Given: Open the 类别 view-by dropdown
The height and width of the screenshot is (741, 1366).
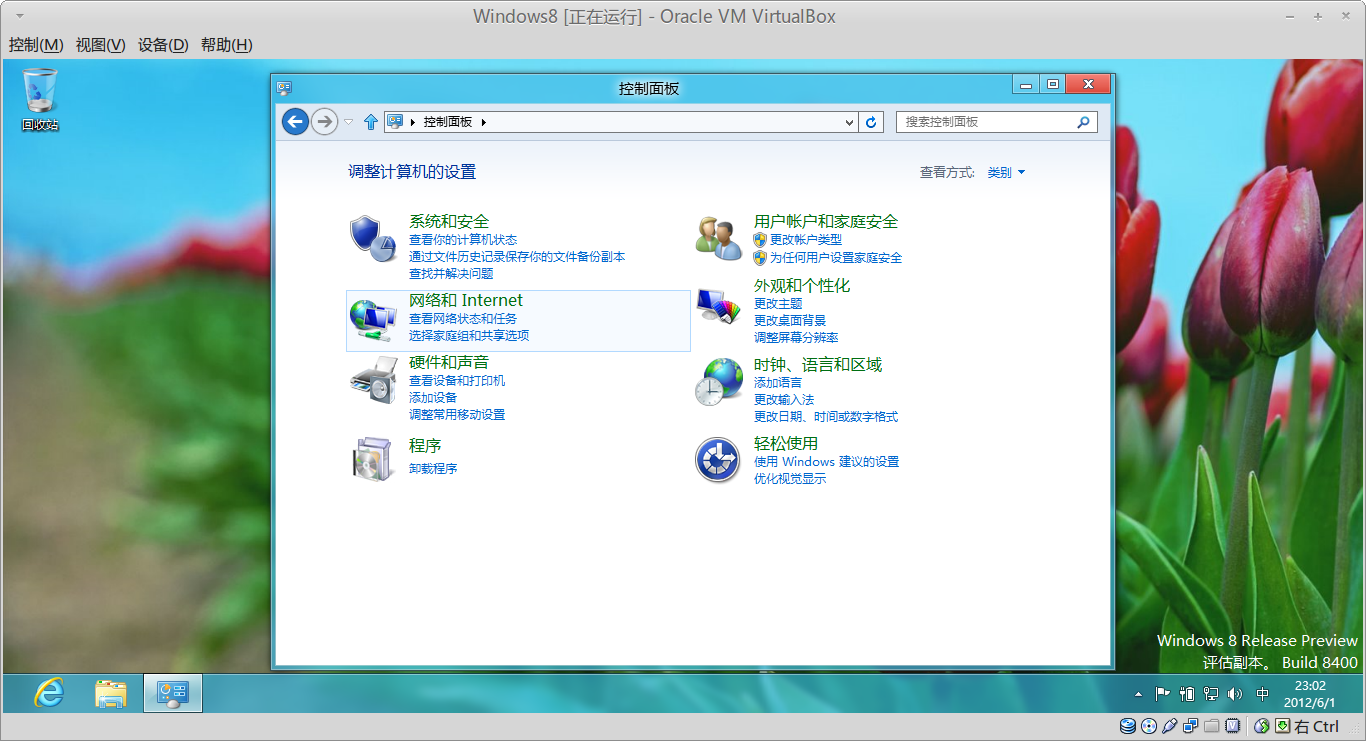Looking at the screenshot, I should [1006, 172].
